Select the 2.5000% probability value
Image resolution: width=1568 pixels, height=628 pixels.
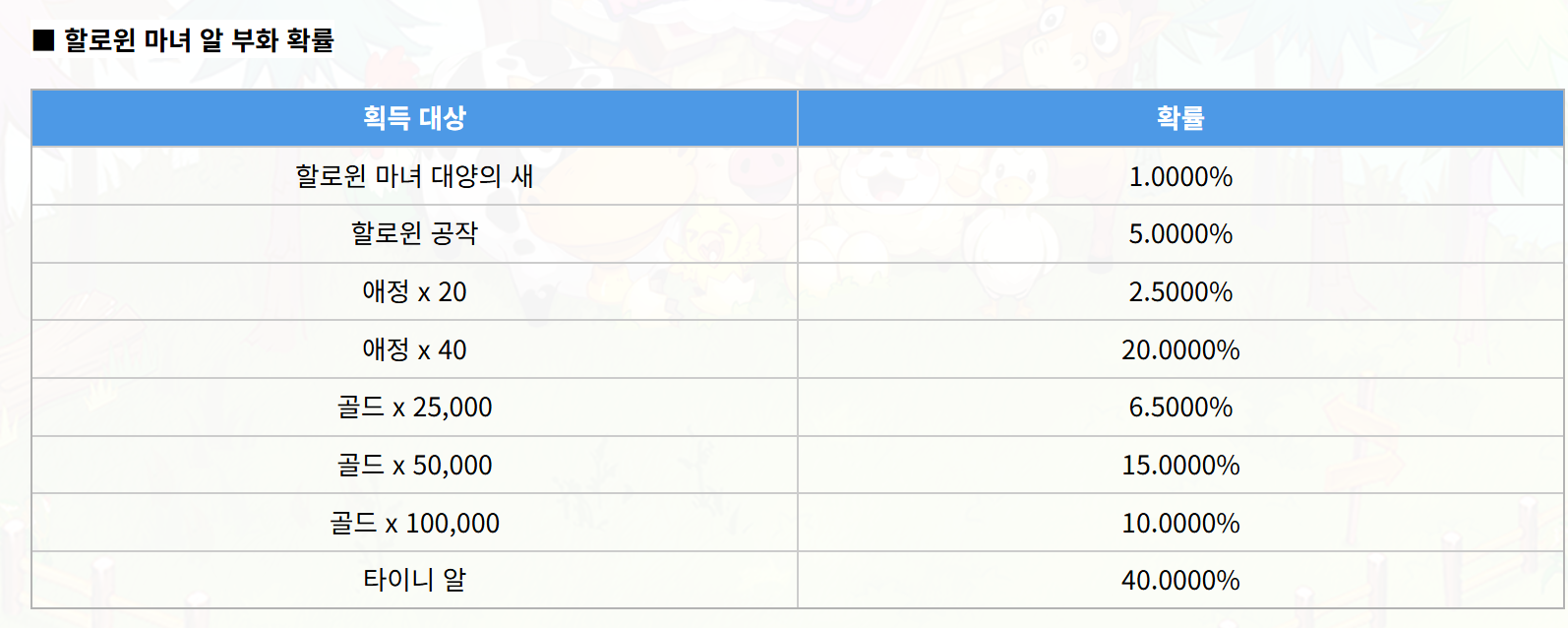coord(1180,291)
